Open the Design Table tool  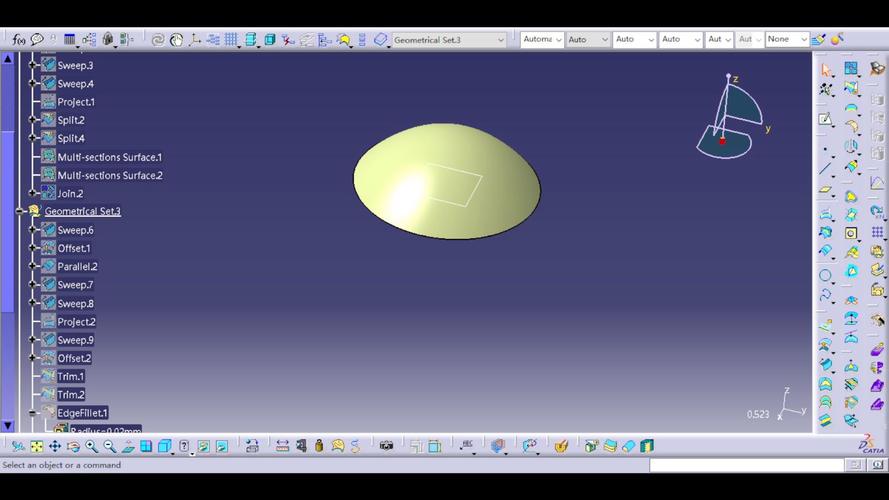(70, 40)
